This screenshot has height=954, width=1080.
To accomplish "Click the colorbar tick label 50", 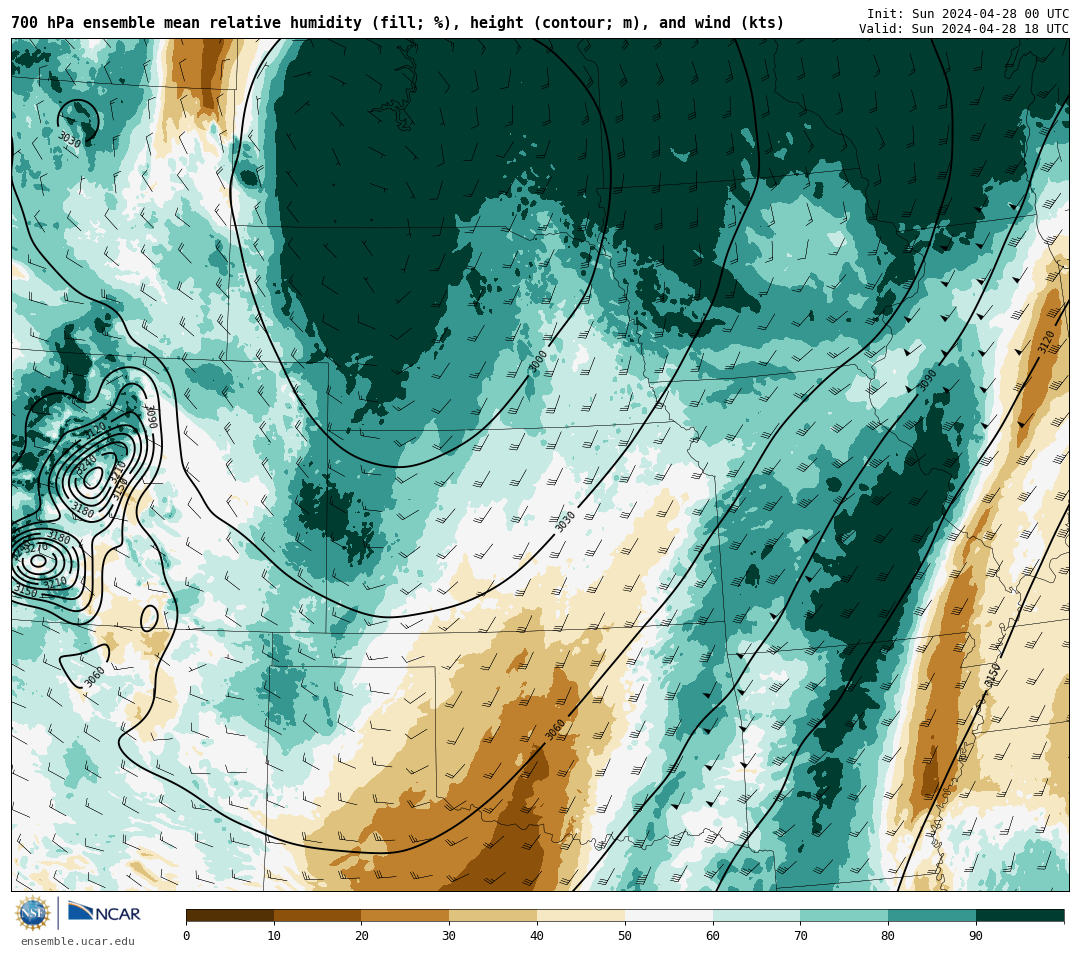I will coord(625,935).
